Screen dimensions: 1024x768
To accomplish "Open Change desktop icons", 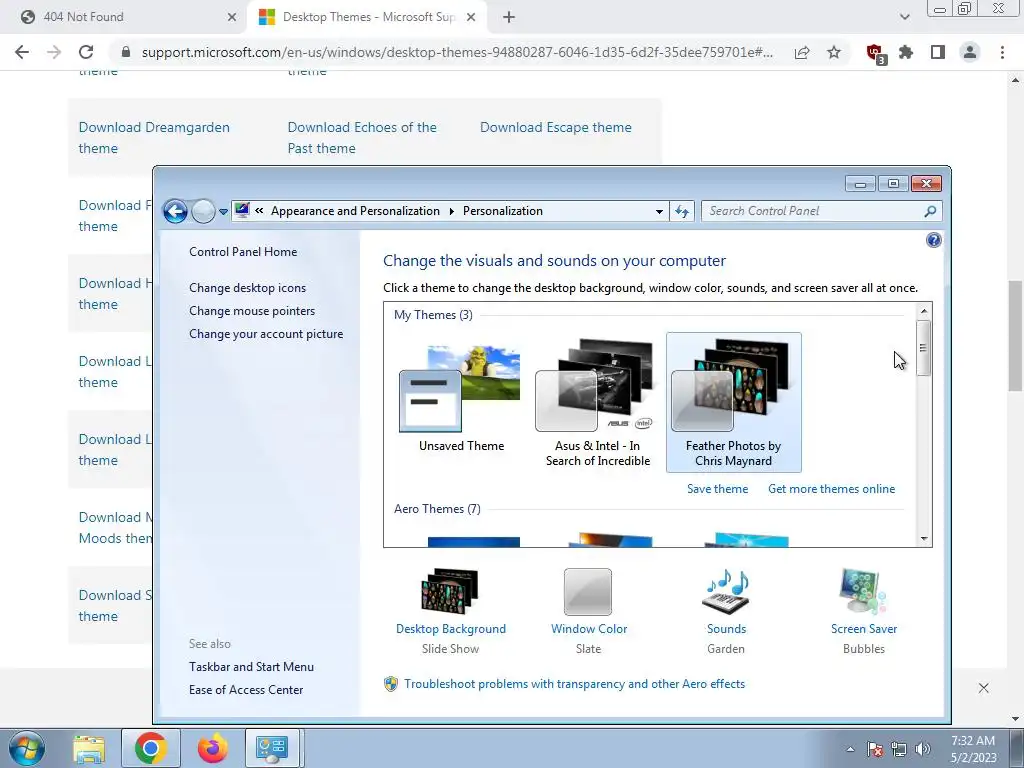I will click(248, 287).
